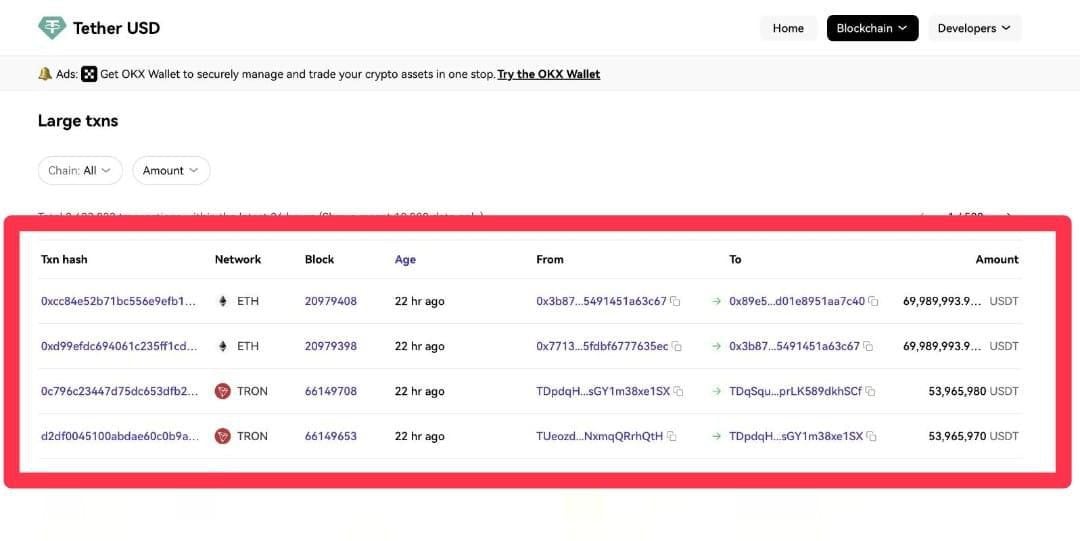The width and height of the screenshot is (1080, 541).
Task: Click the Tether USD logo icon
Action: 51,28
